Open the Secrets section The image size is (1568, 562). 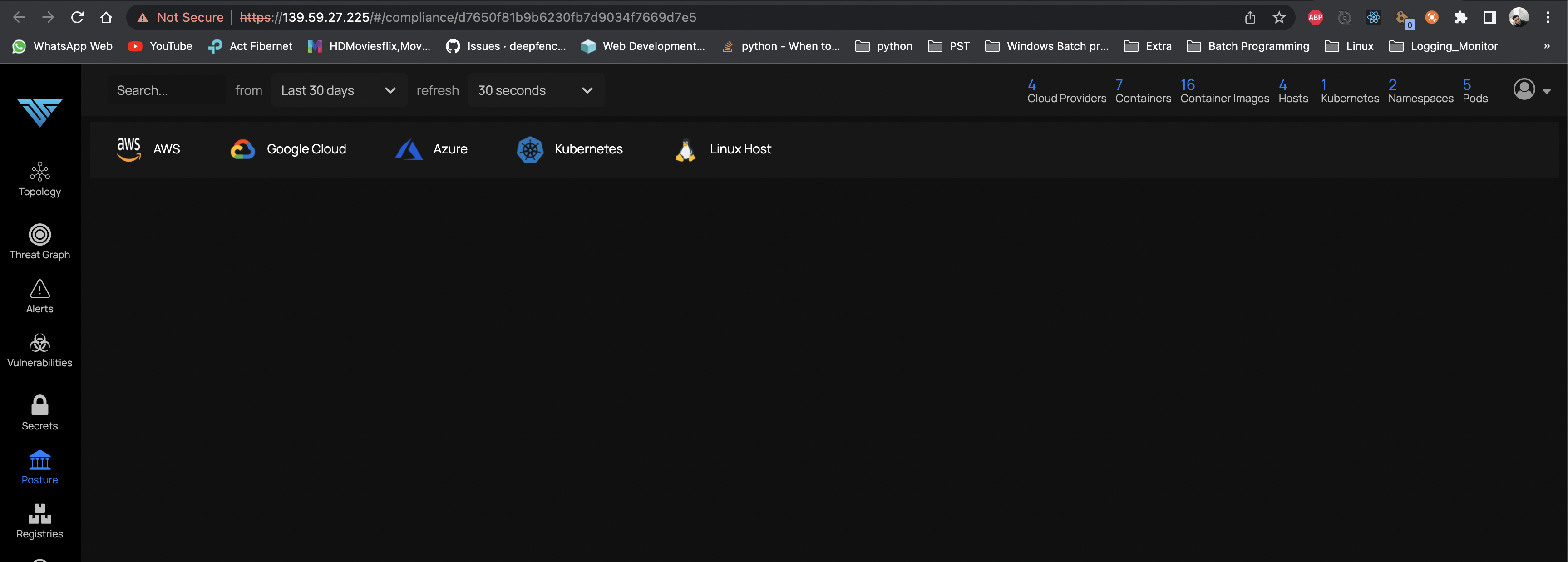(x=39, y=414)
